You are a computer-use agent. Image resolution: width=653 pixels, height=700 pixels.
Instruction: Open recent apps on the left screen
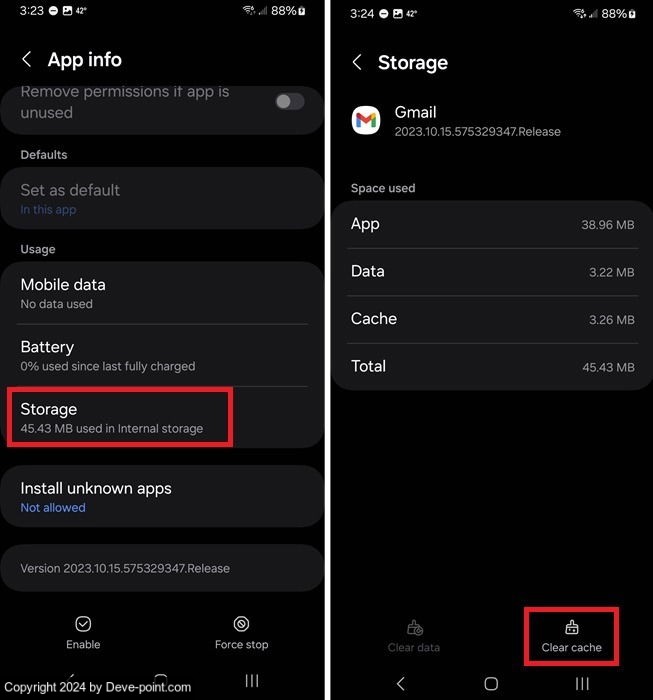(252, 680)
